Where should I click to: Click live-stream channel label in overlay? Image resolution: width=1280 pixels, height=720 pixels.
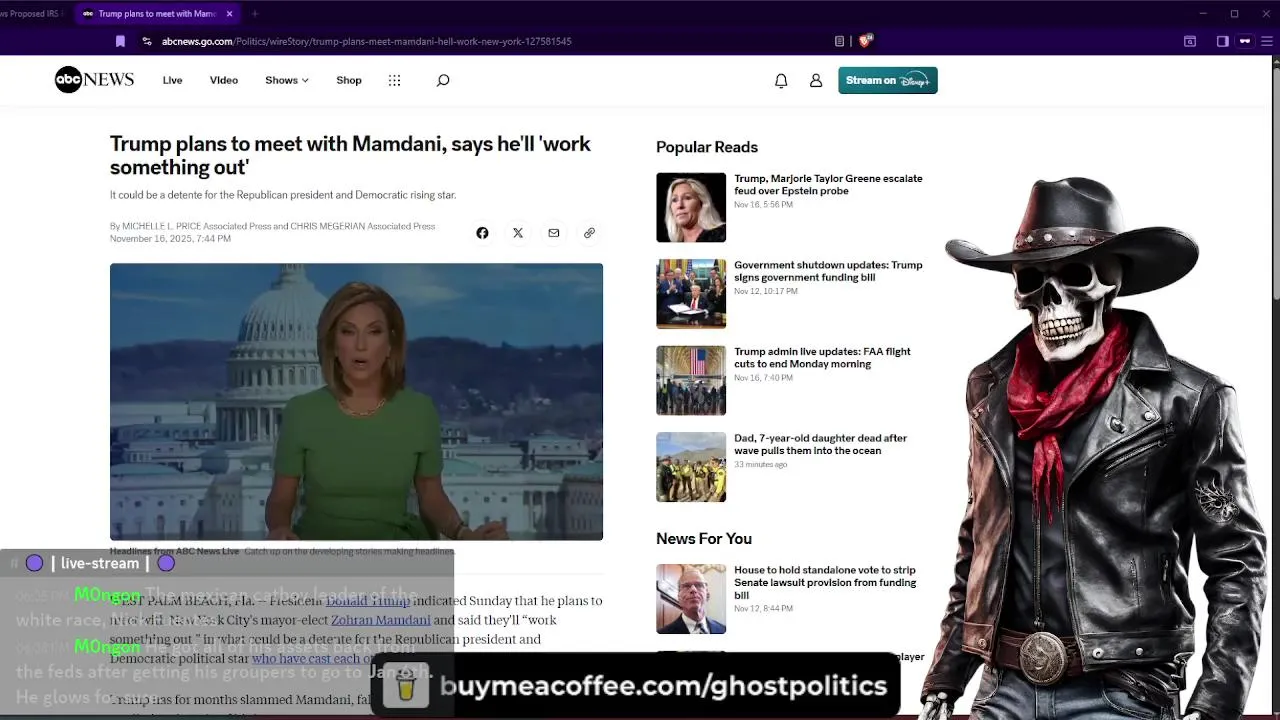coord(100,563)
